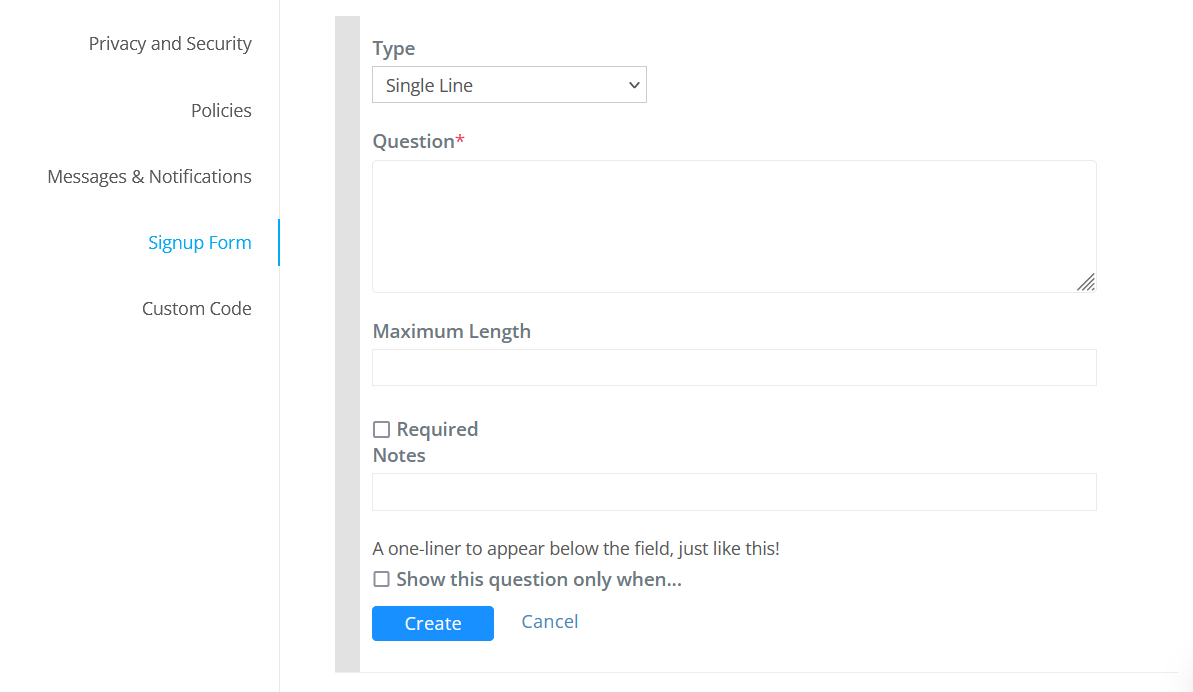
Task: Click inside the Question text area
Action: pos(734,226)
